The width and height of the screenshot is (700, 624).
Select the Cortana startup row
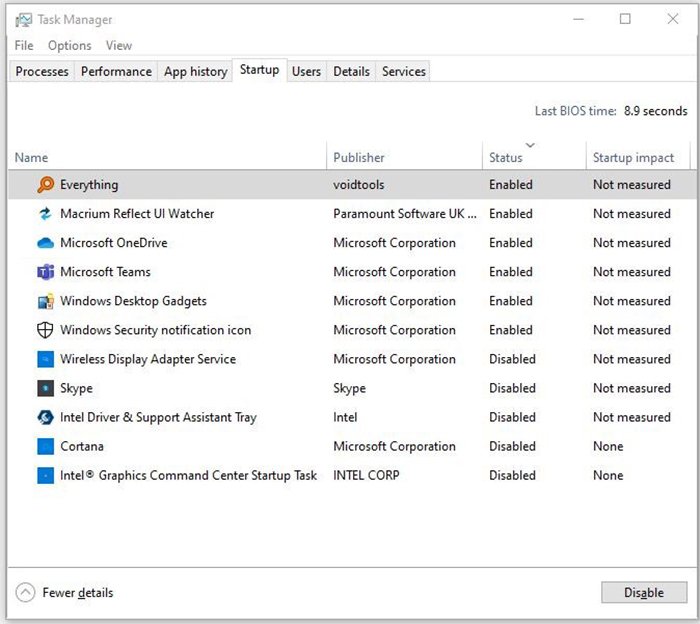click(82, 446)
